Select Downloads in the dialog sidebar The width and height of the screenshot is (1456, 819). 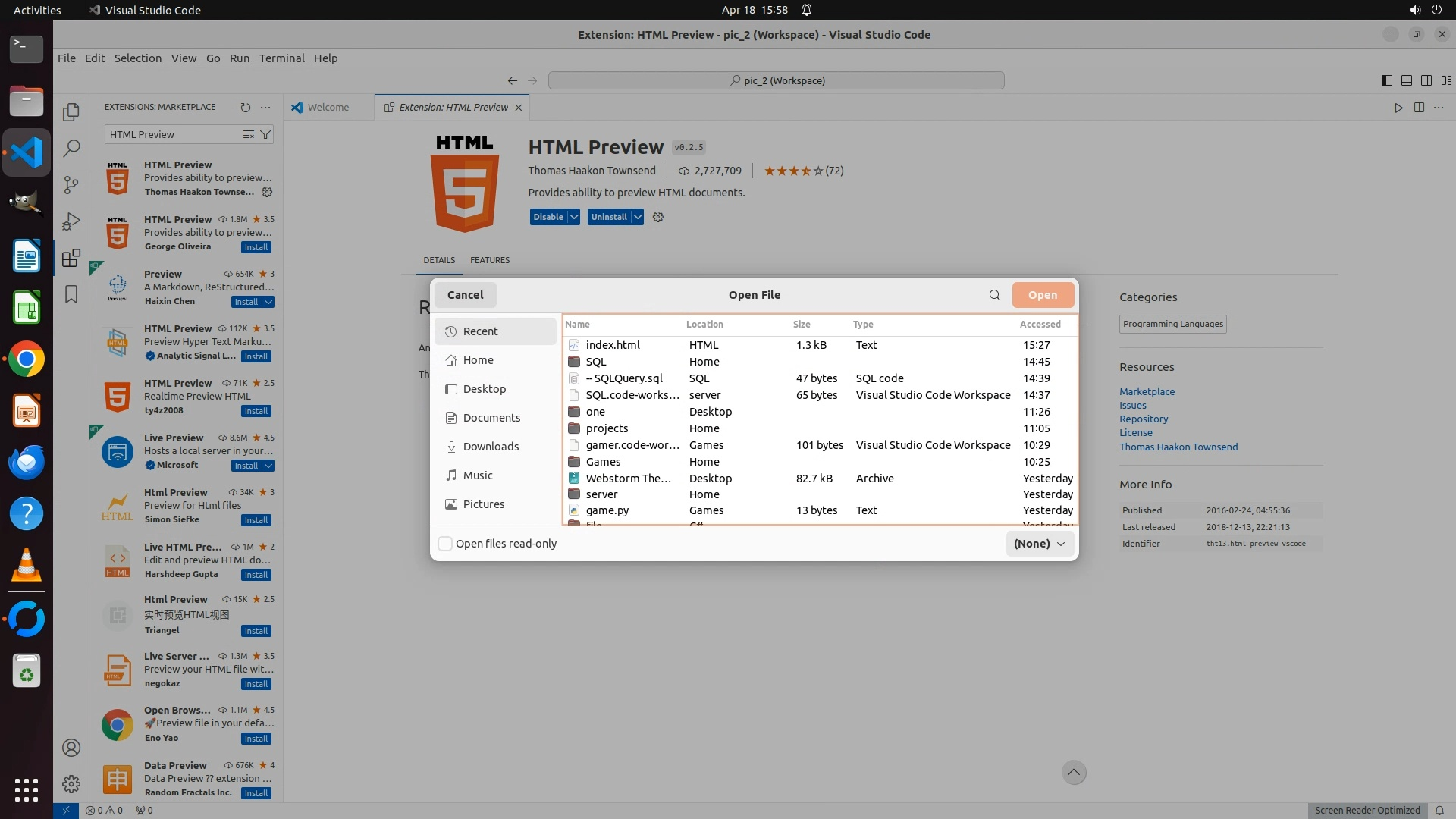point(491,447)
